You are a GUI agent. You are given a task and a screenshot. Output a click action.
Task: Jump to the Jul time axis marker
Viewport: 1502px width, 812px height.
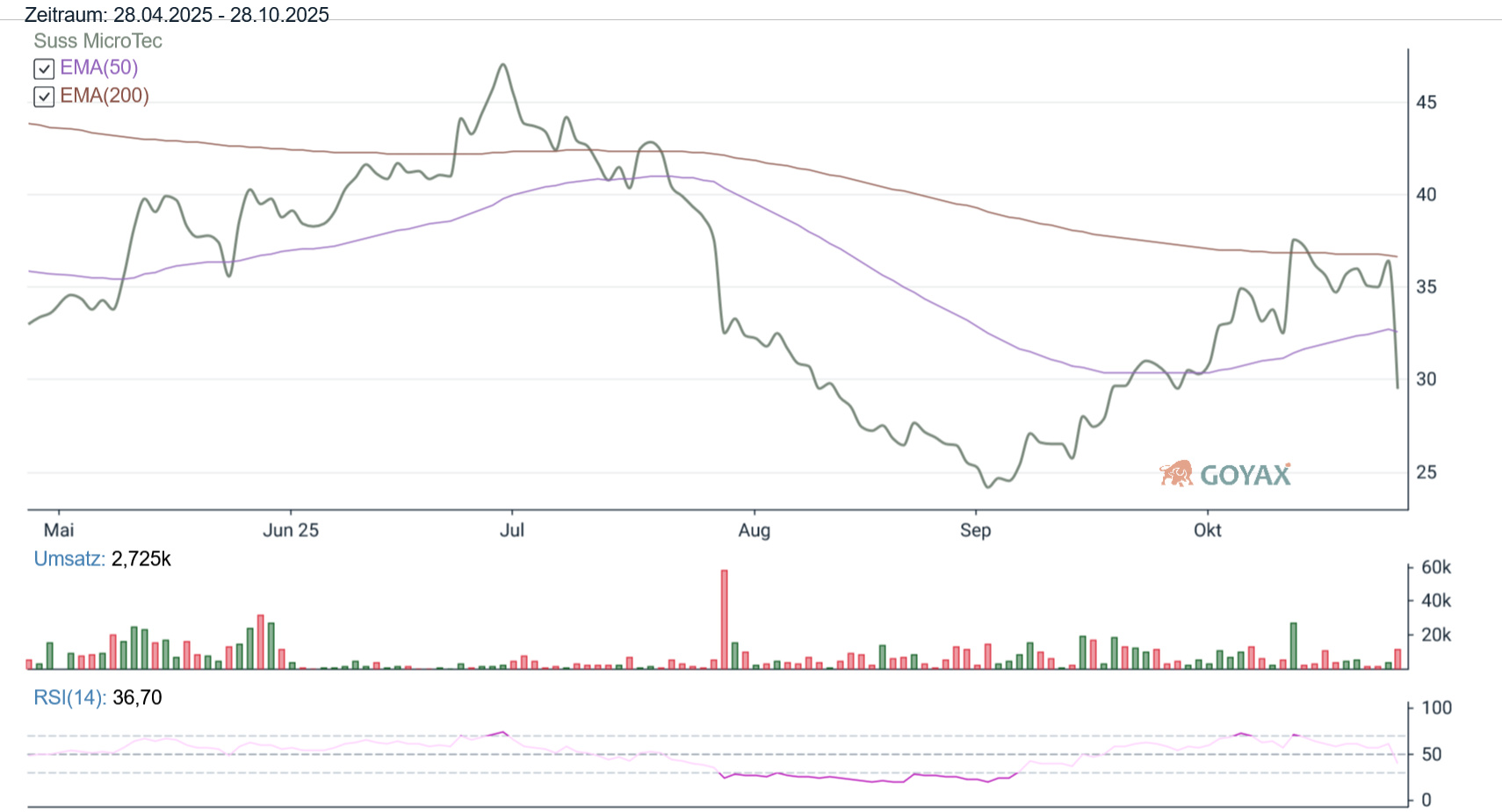[x=511, y=530]
